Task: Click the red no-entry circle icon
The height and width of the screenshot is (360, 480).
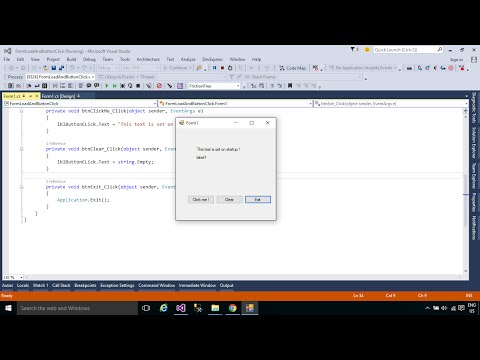Action: [159, 86]
